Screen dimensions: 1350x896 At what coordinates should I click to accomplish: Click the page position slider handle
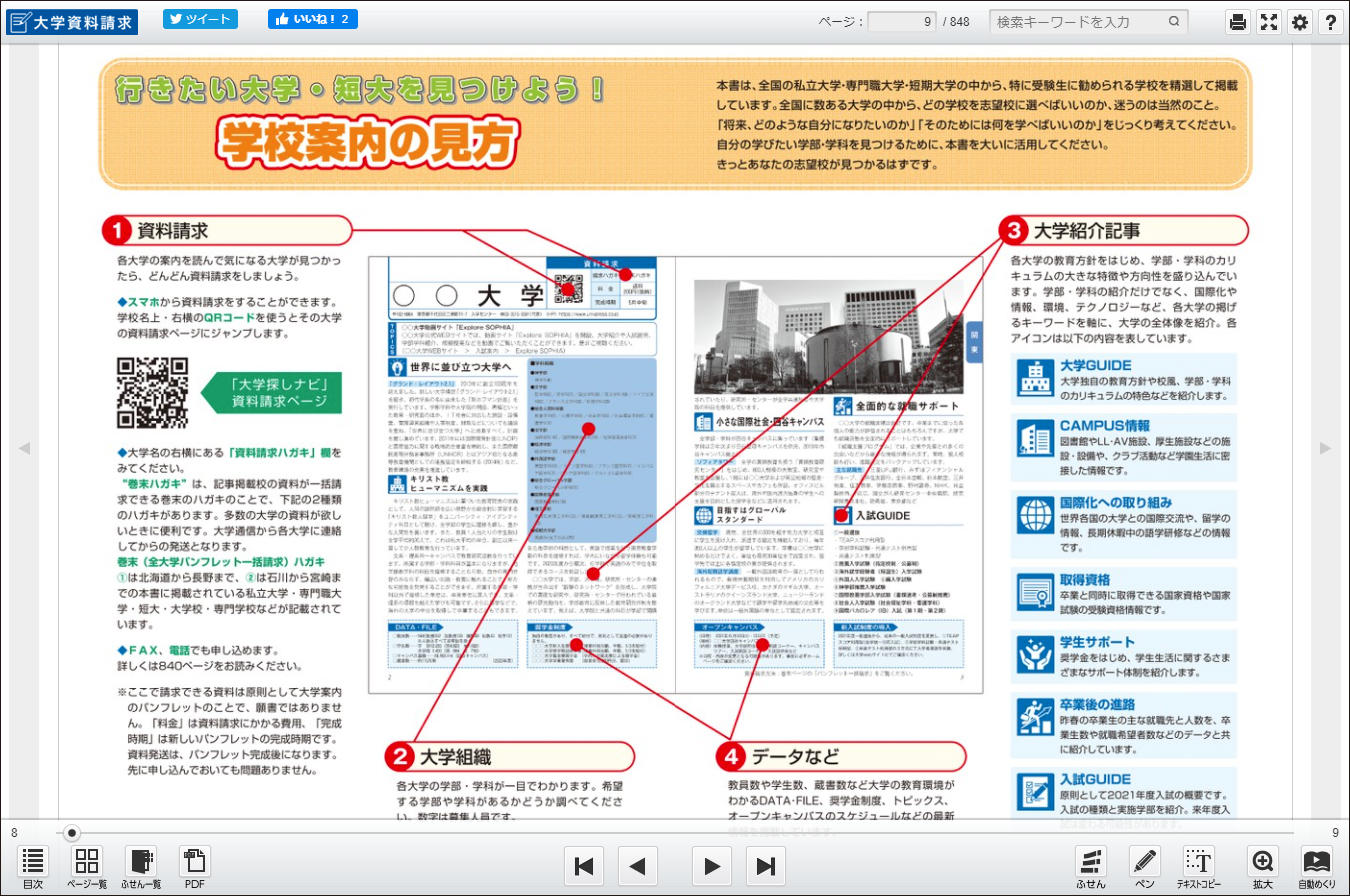pos(71,832)
